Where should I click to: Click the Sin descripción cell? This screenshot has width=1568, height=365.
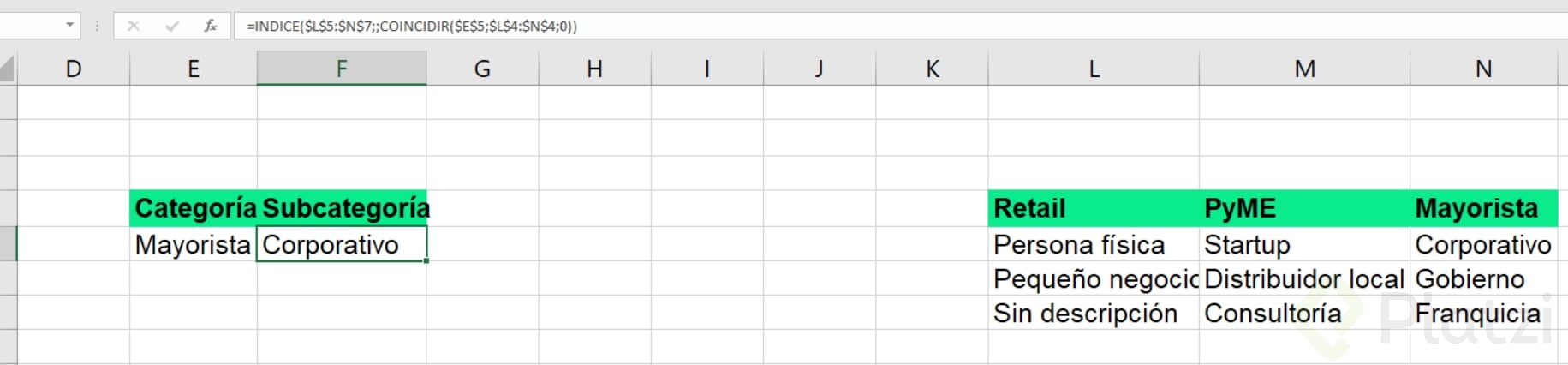click(x=1094, y=314)
